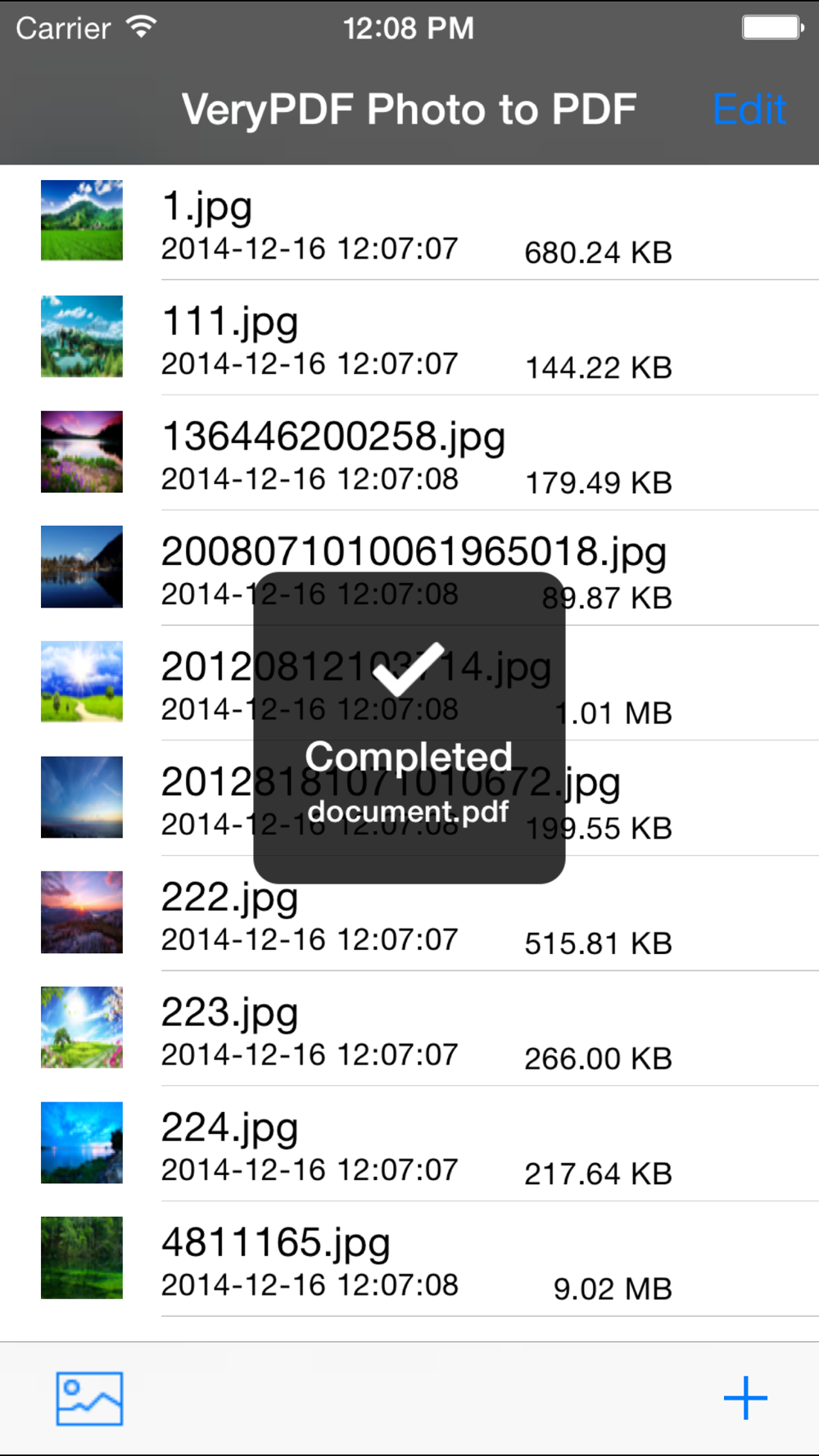Select the 4811165.jpg file name
Viewport: 819px width, 1456px height.
(x=275, y=1244)
